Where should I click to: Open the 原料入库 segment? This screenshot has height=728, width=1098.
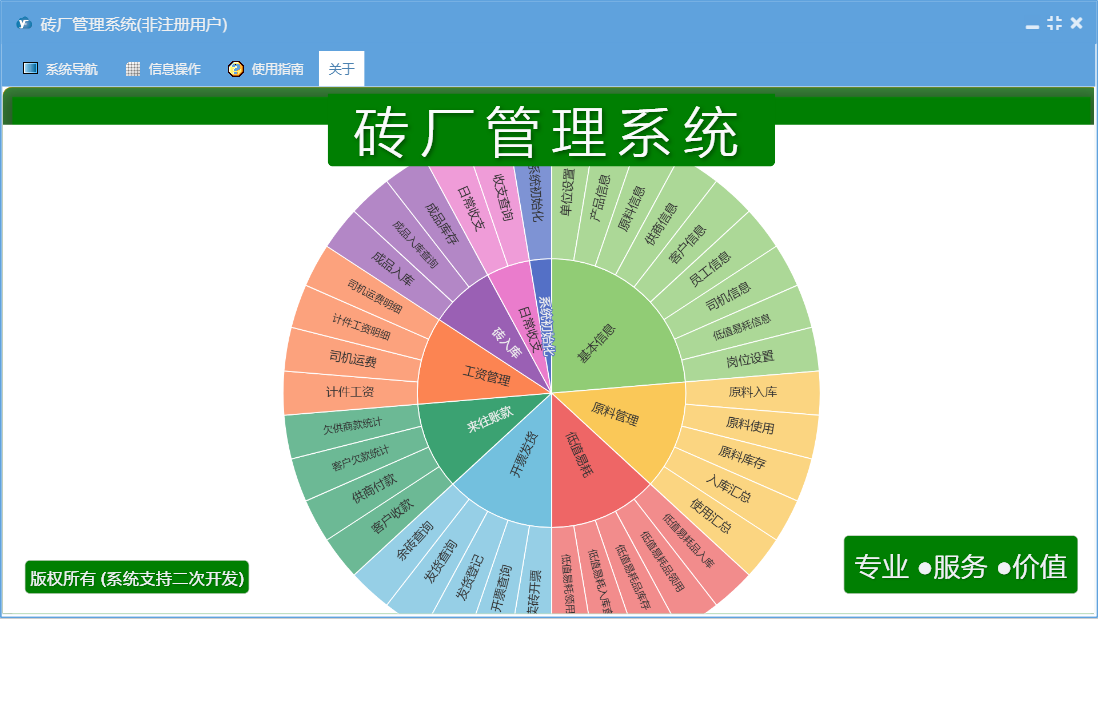[752, 393]
